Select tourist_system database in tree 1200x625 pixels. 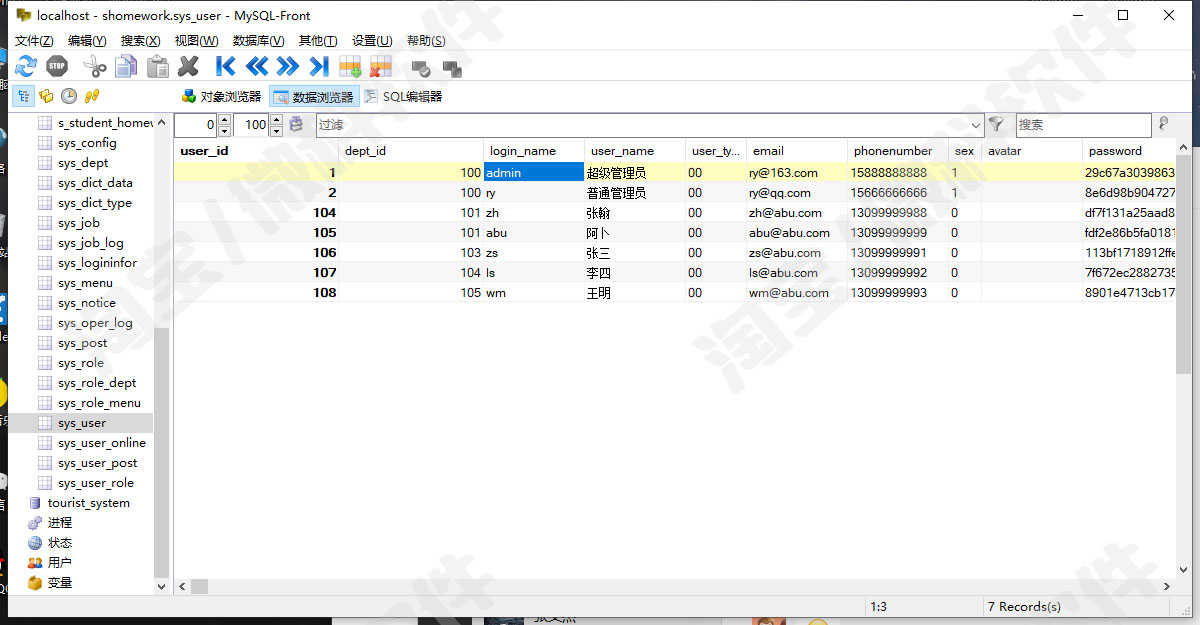pyautogui.click(x=89, y=503)
